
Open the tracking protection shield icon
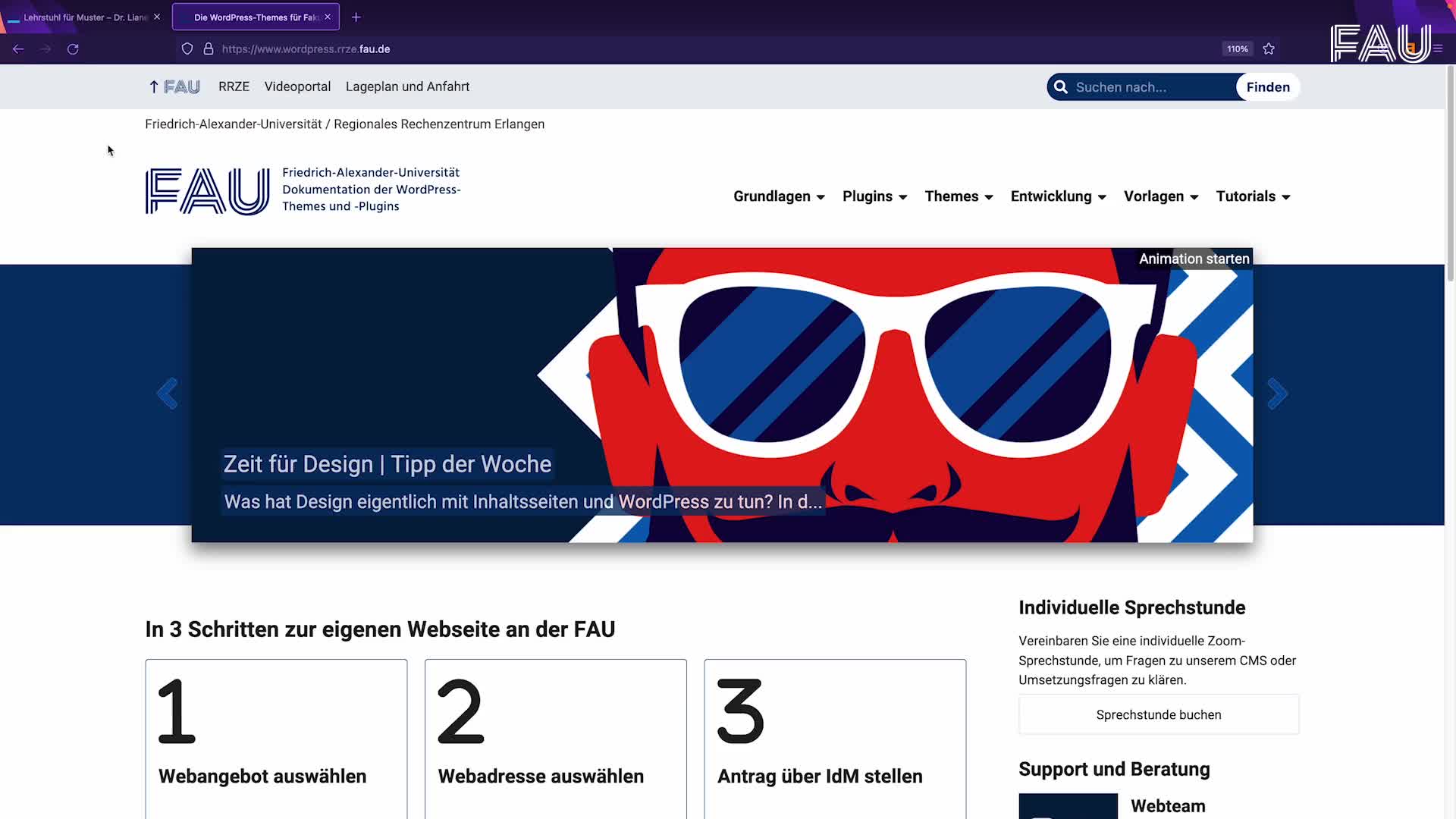tap(187, 49)
